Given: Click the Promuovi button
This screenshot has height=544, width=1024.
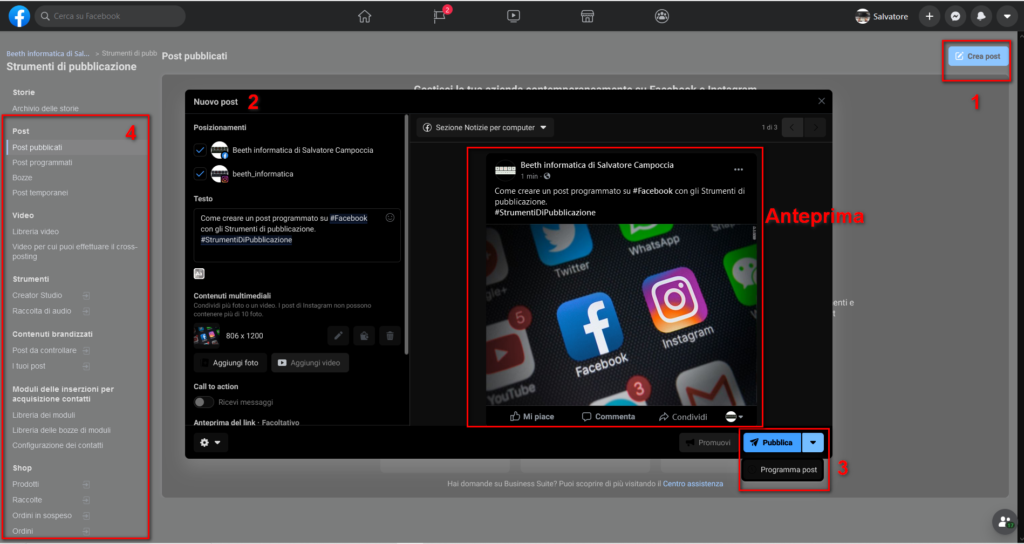Looking at the screenshot, I should pos(708,443).
